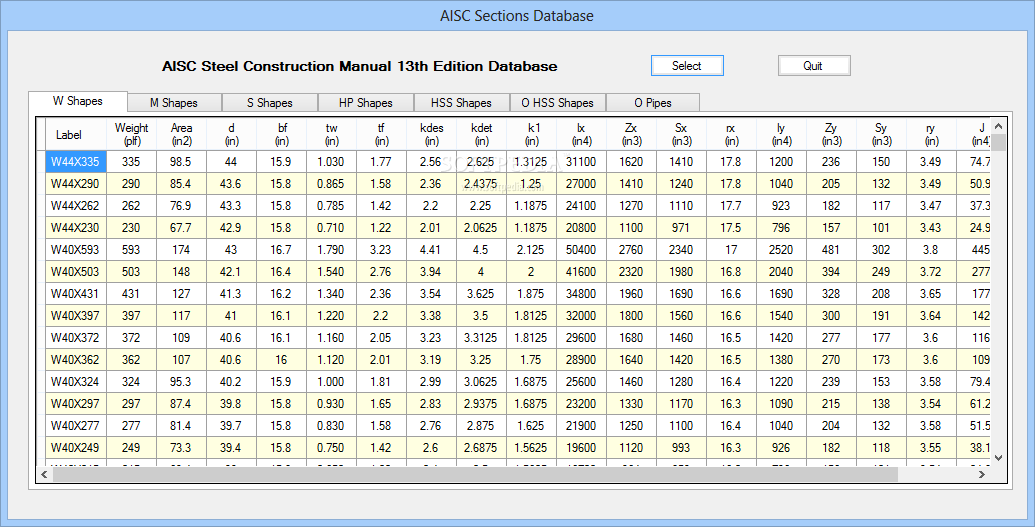The width and height of the screenshot is (1035, 527).
Task: Click row header selector of W44X335 row
Action: [x=41, y=162]
